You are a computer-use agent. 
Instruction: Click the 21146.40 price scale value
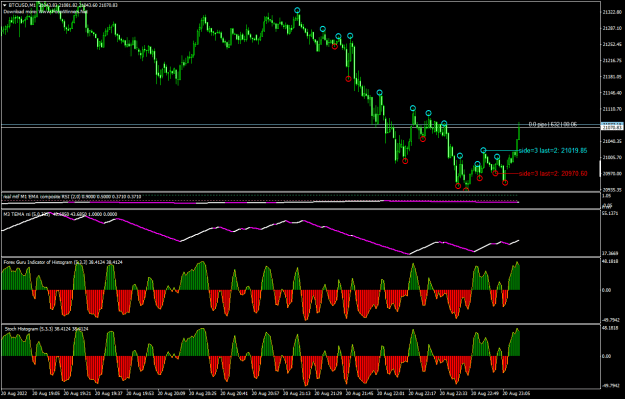(x=612, y=93)
